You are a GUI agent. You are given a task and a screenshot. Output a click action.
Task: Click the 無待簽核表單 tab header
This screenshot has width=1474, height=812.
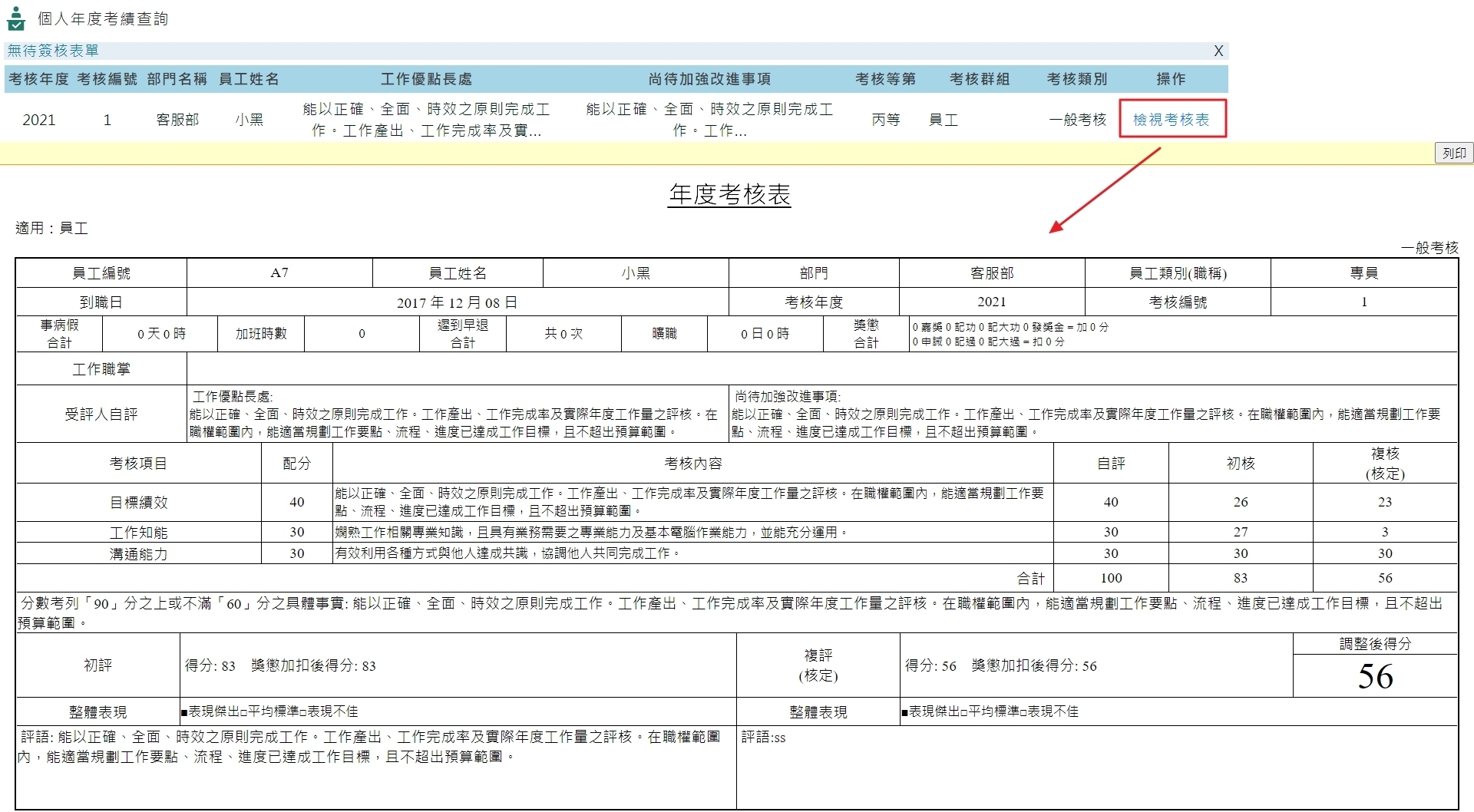pos(51,51)
